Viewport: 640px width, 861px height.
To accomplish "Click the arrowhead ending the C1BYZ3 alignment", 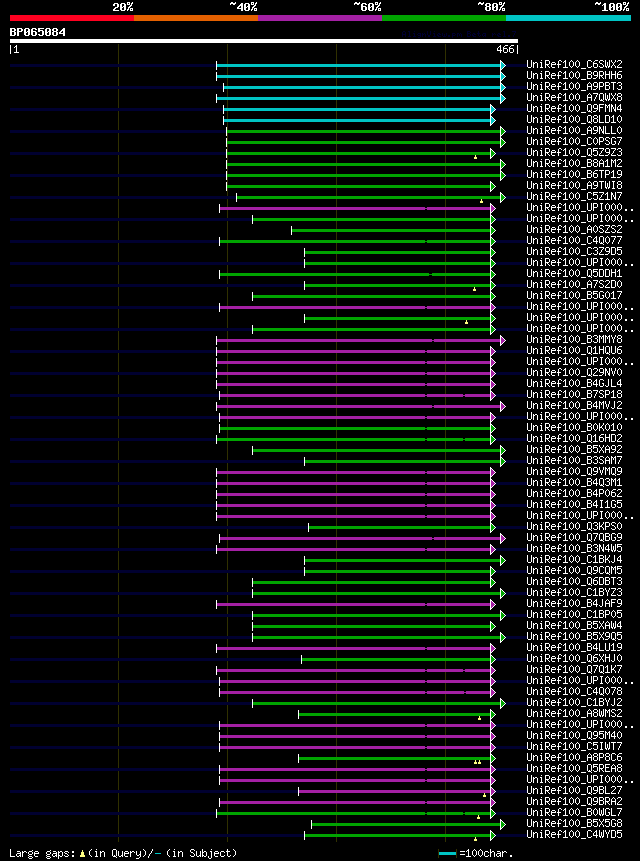I will click(503, 594).
